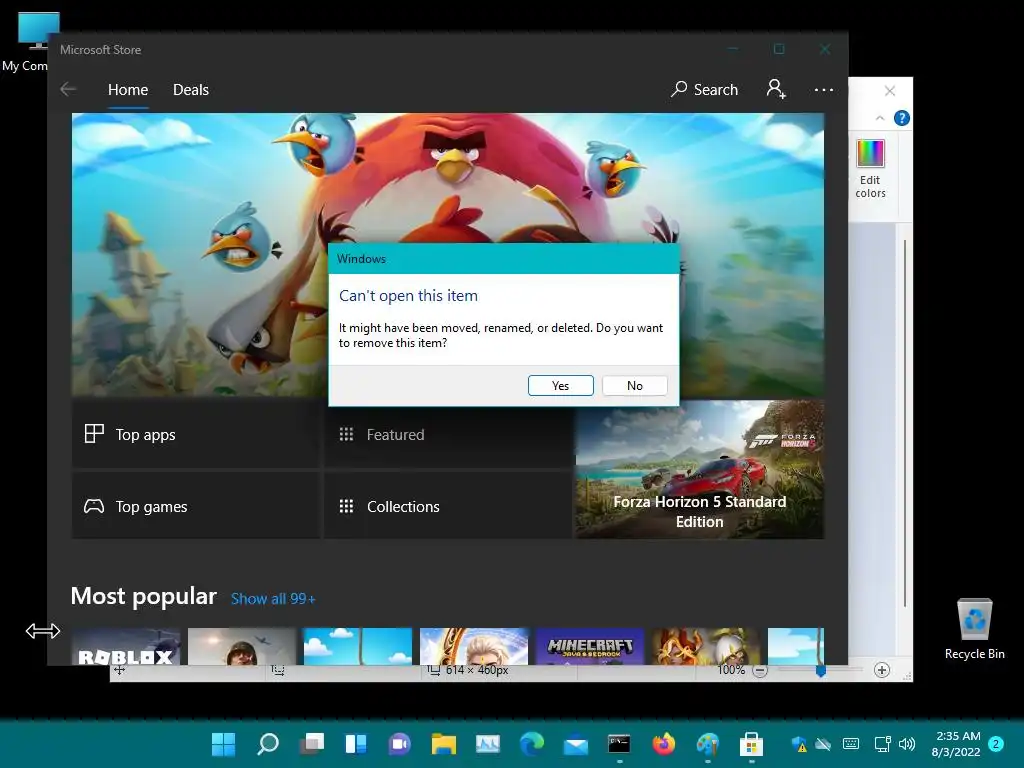
Task: Open the Top apps category tile
Action: [x=195, y=434]
